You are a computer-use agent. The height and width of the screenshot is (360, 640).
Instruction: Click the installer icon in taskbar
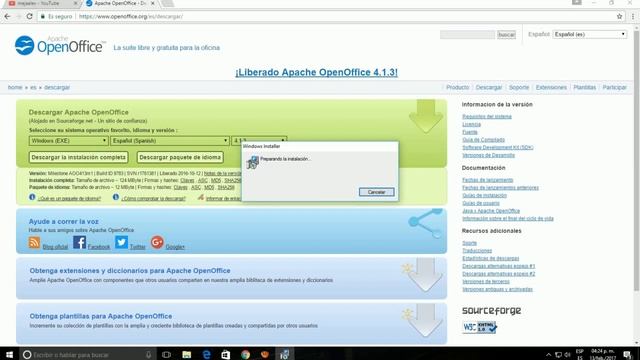[284, 355]
